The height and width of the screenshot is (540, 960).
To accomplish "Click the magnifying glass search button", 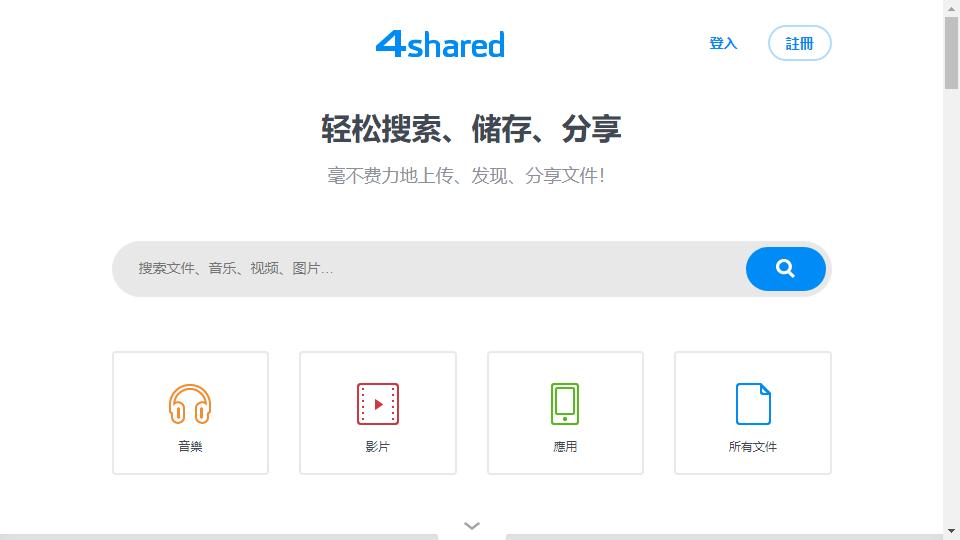I will [785, 269].
